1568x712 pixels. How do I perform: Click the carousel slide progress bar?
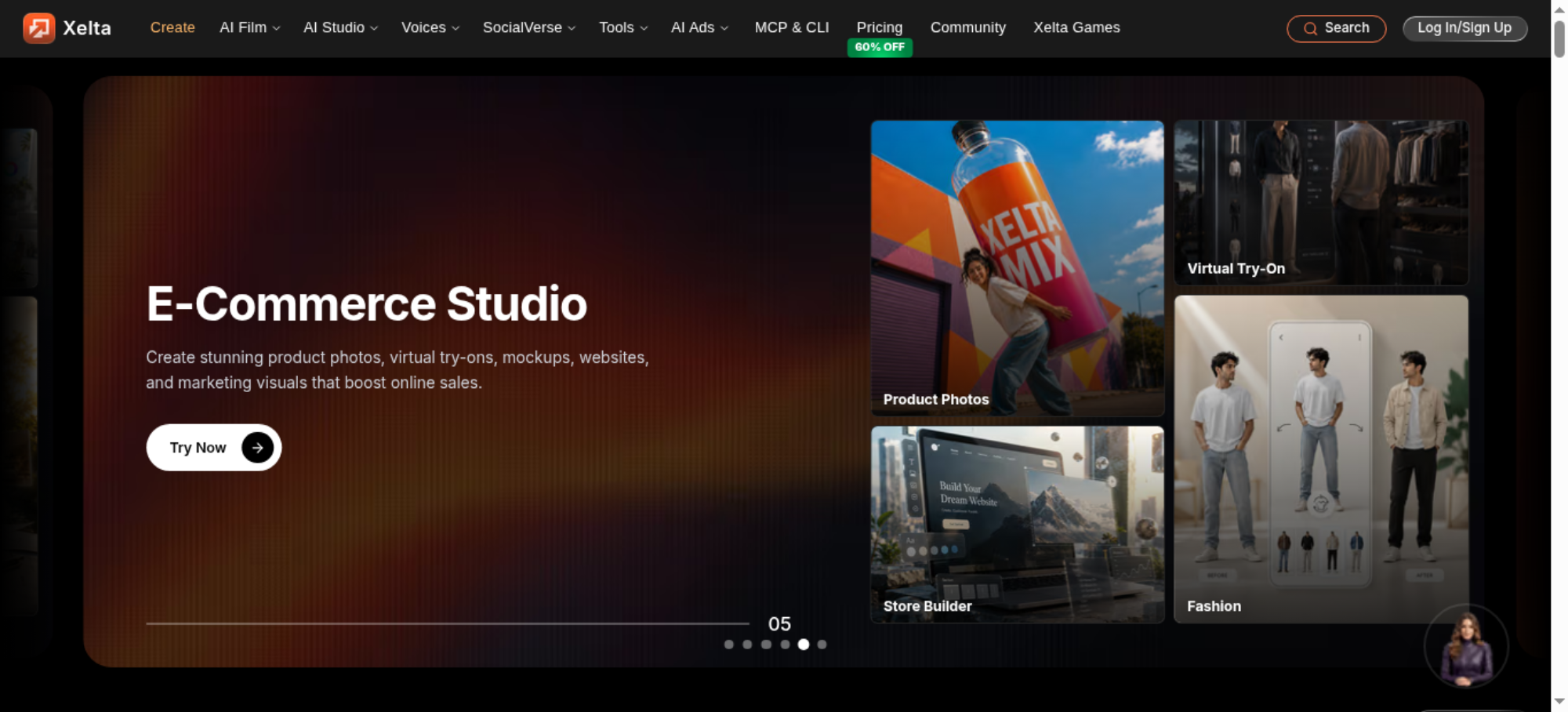448,623
